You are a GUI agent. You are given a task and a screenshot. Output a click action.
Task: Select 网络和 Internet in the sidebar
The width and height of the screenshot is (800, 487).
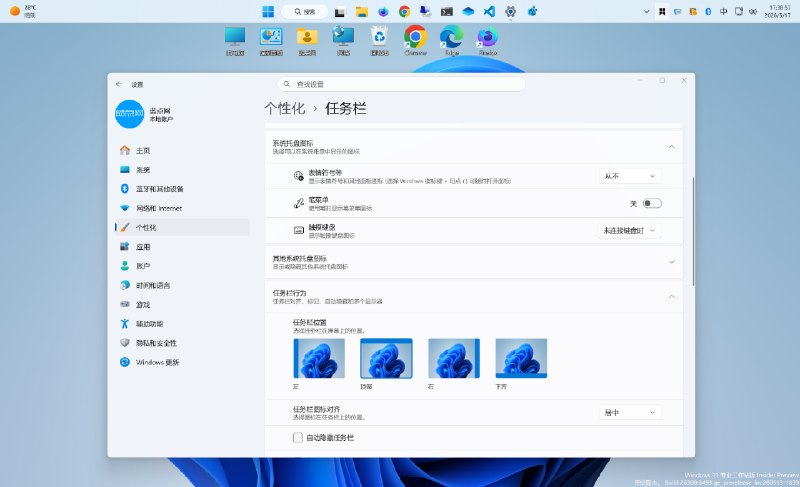182,208
